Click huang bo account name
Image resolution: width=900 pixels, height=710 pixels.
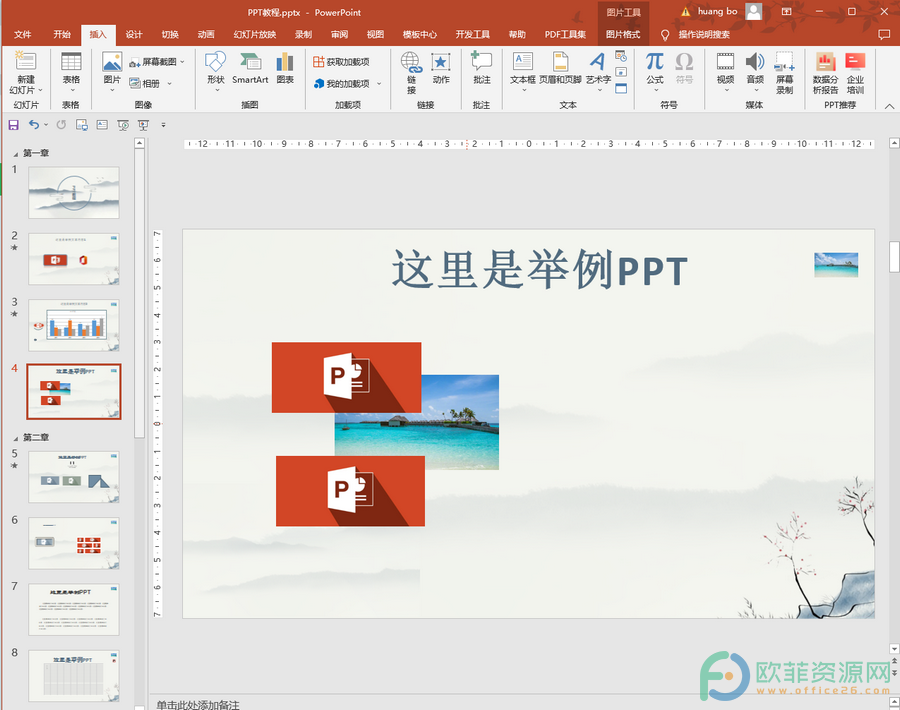[x=717, y=11]
